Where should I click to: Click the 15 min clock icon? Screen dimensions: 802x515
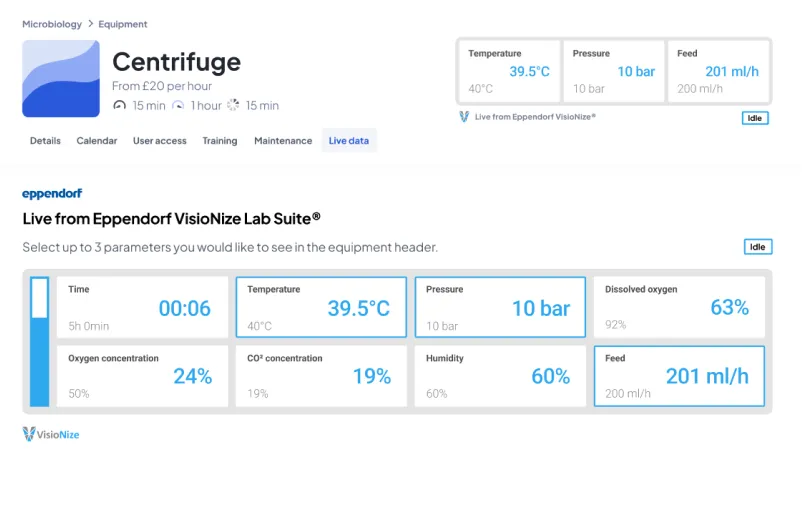pos(120,105)
